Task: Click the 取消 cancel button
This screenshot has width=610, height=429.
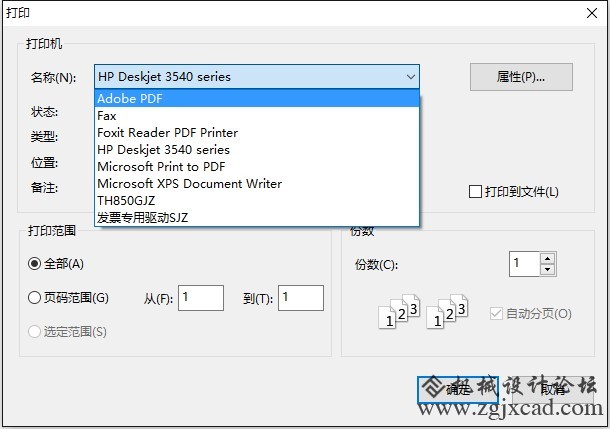Action: [x=552, y=389]
